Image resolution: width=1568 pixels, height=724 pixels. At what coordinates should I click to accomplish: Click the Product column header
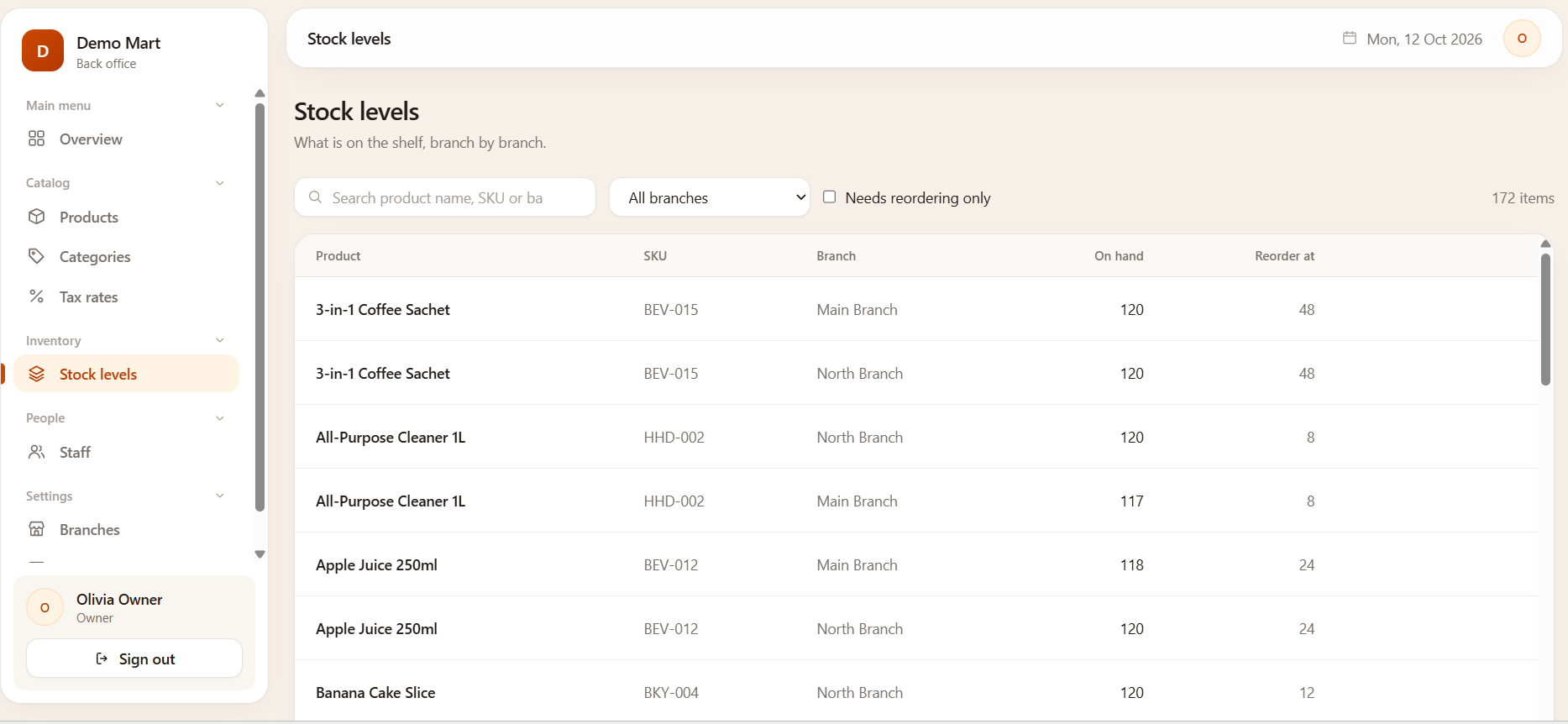338,255
